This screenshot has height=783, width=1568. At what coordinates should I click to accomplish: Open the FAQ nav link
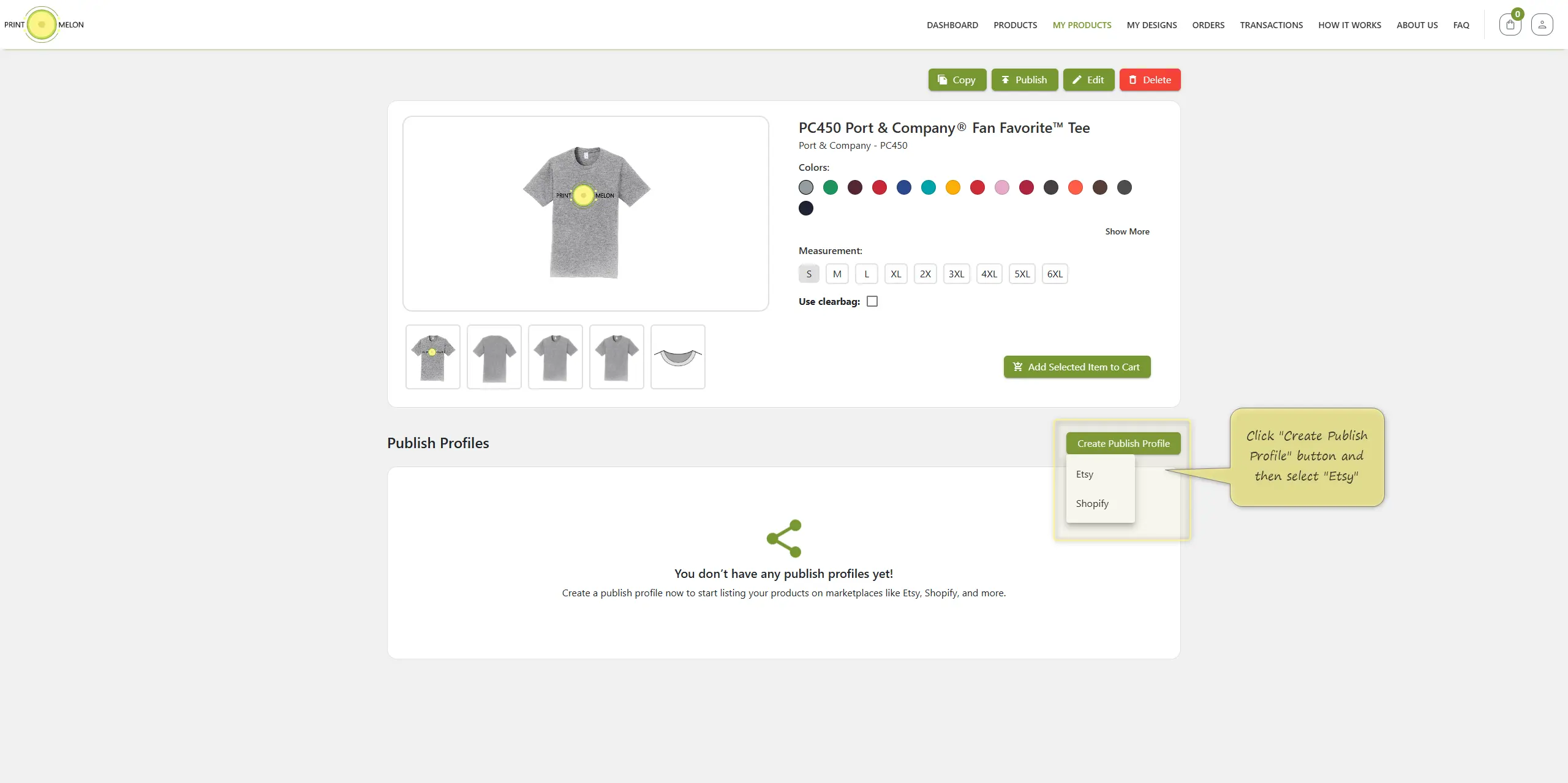point(1461,25)
